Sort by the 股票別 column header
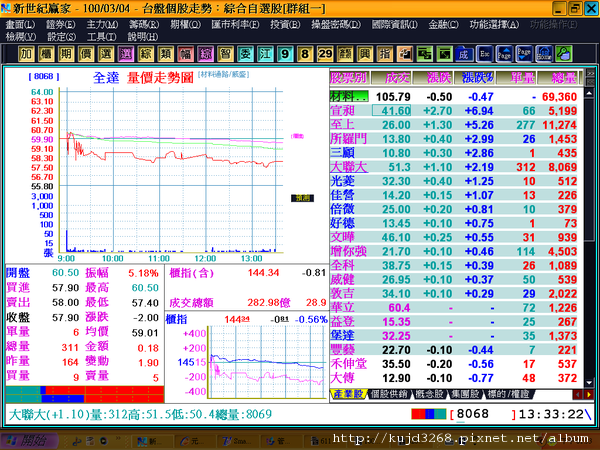The image size is (600, 450). [x=349, y=78]
